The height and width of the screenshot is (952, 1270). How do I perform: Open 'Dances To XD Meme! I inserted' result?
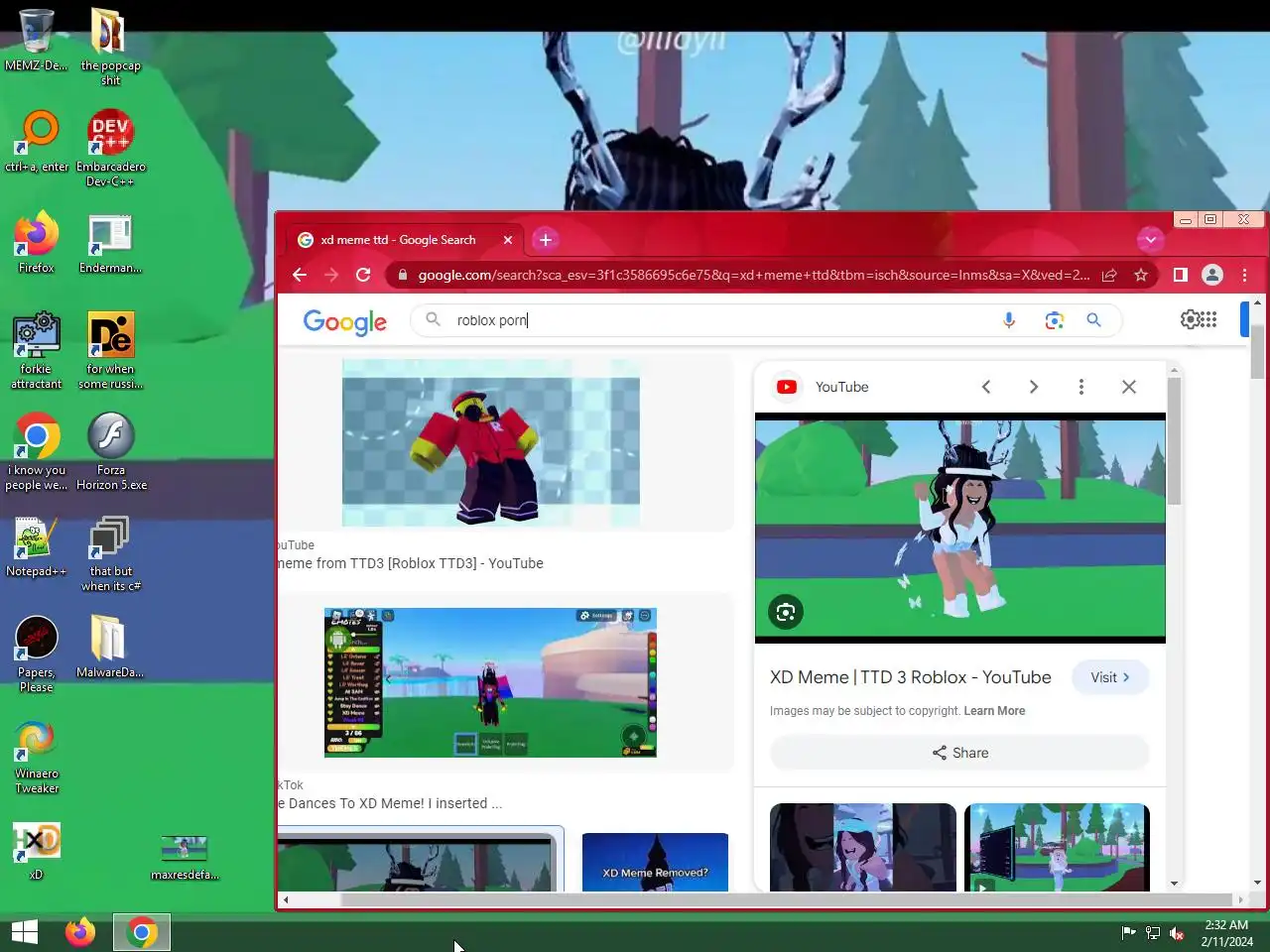click(x=390, y=803)
